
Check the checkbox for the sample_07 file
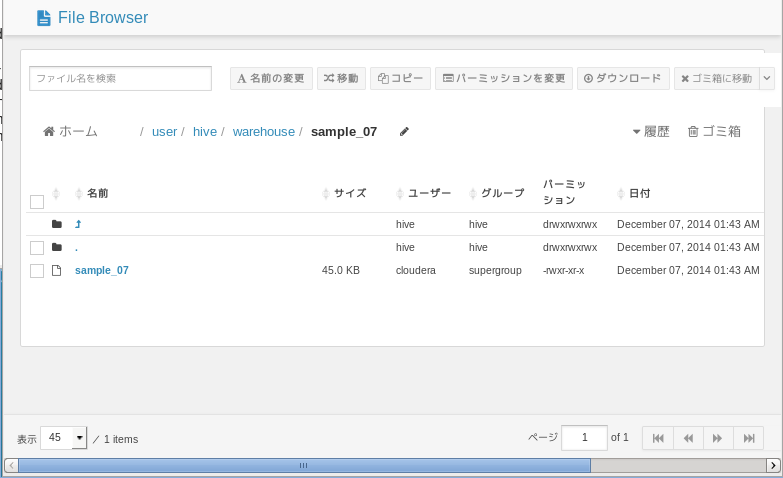click(37, 271)
